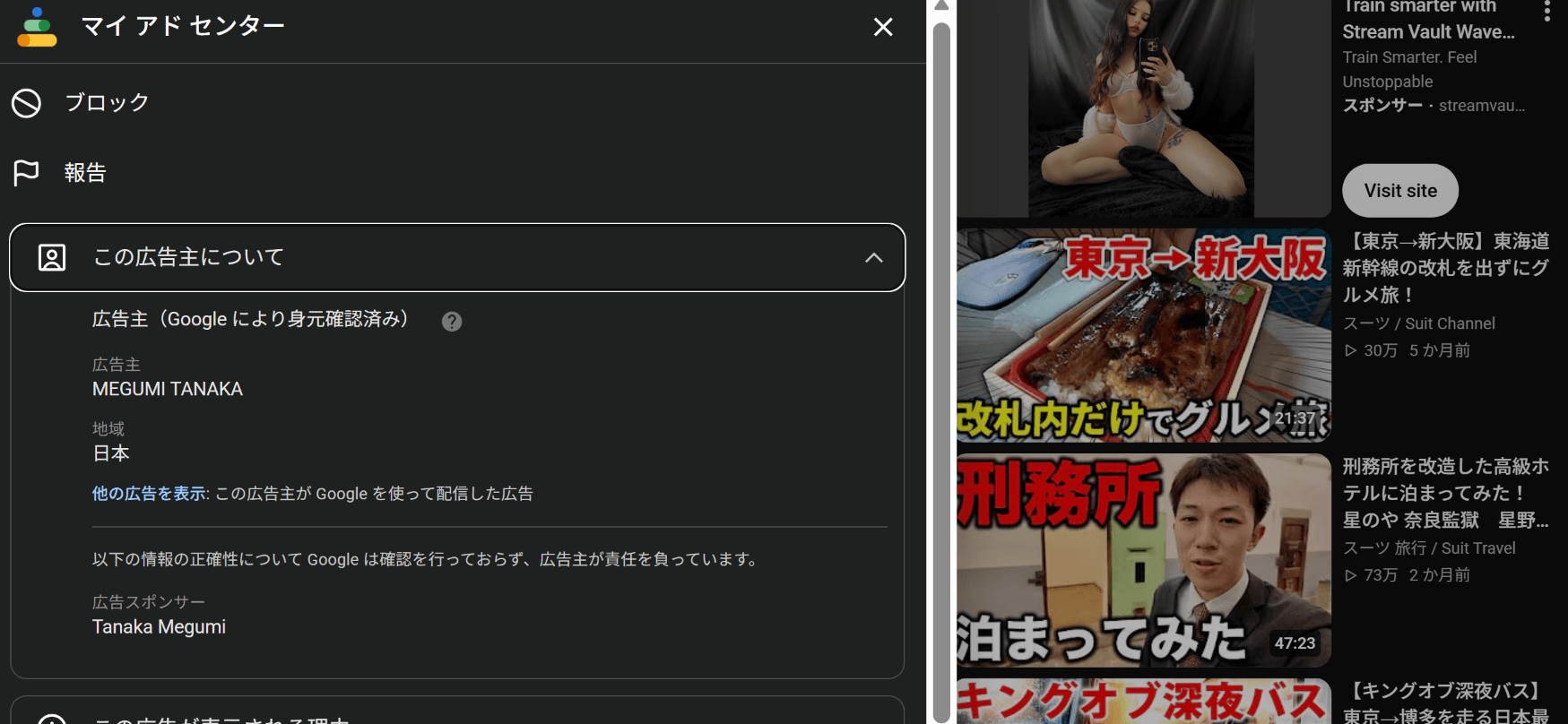Open the スーツ 旅行 / Suit Travel channel
This screenshot has height=724, width=1568.
[1429, 548]
